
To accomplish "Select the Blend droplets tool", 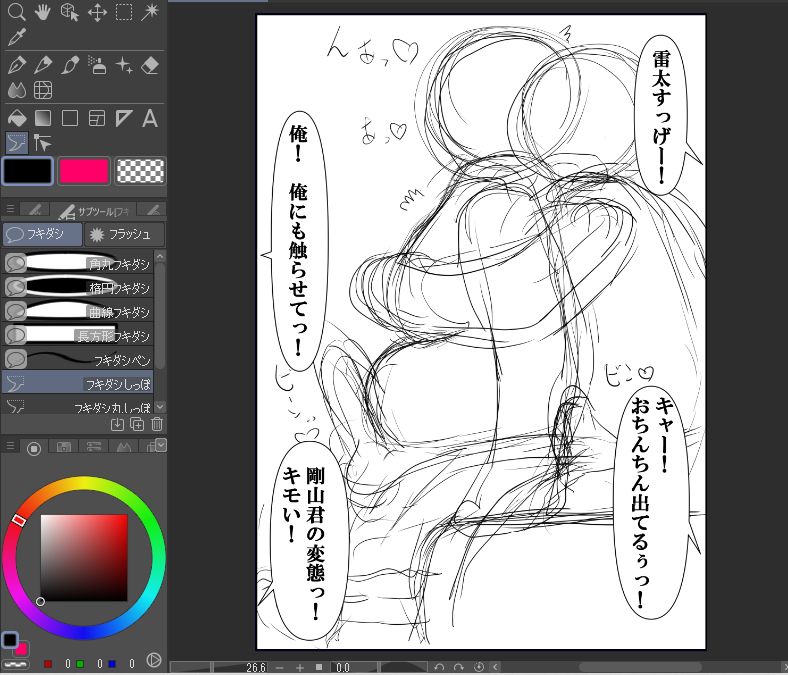I will (17, 90).
